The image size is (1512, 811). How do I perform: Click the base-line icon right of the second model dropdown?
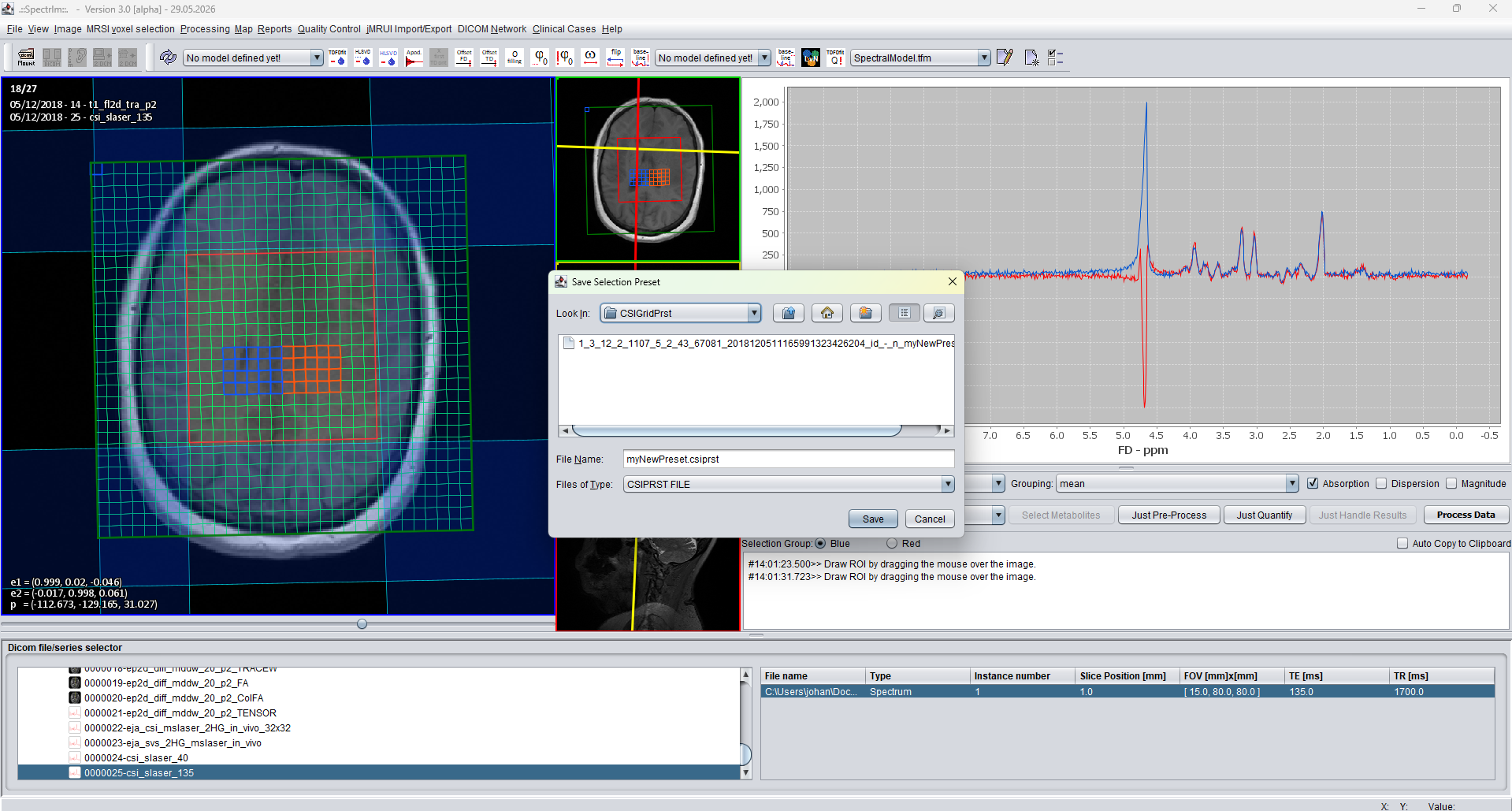[x=786, y=58]
